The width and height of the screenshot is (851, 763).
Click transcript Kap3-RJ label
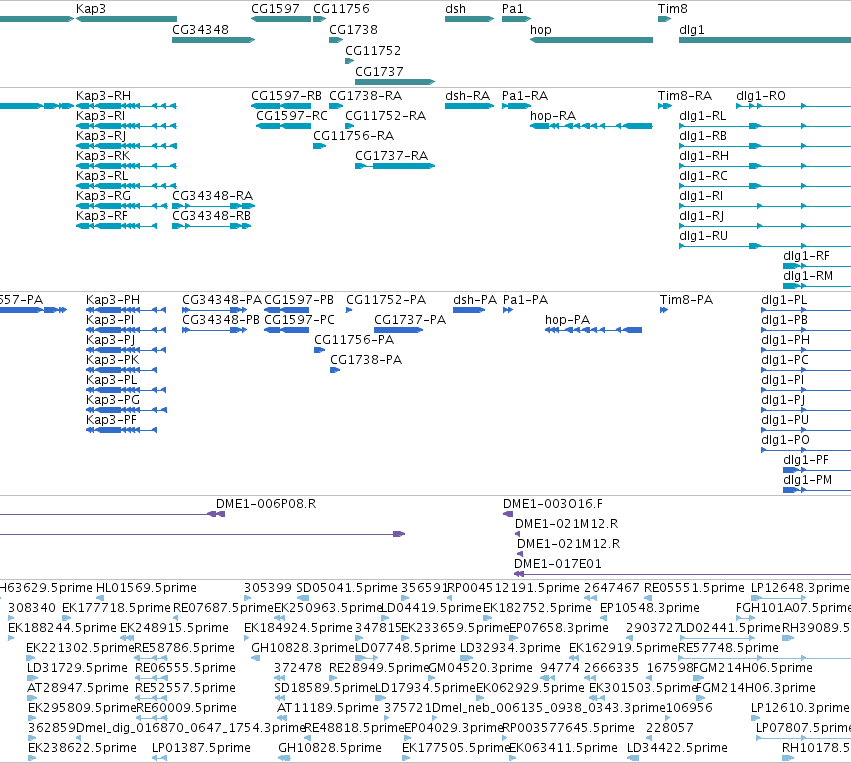(101, 136)
